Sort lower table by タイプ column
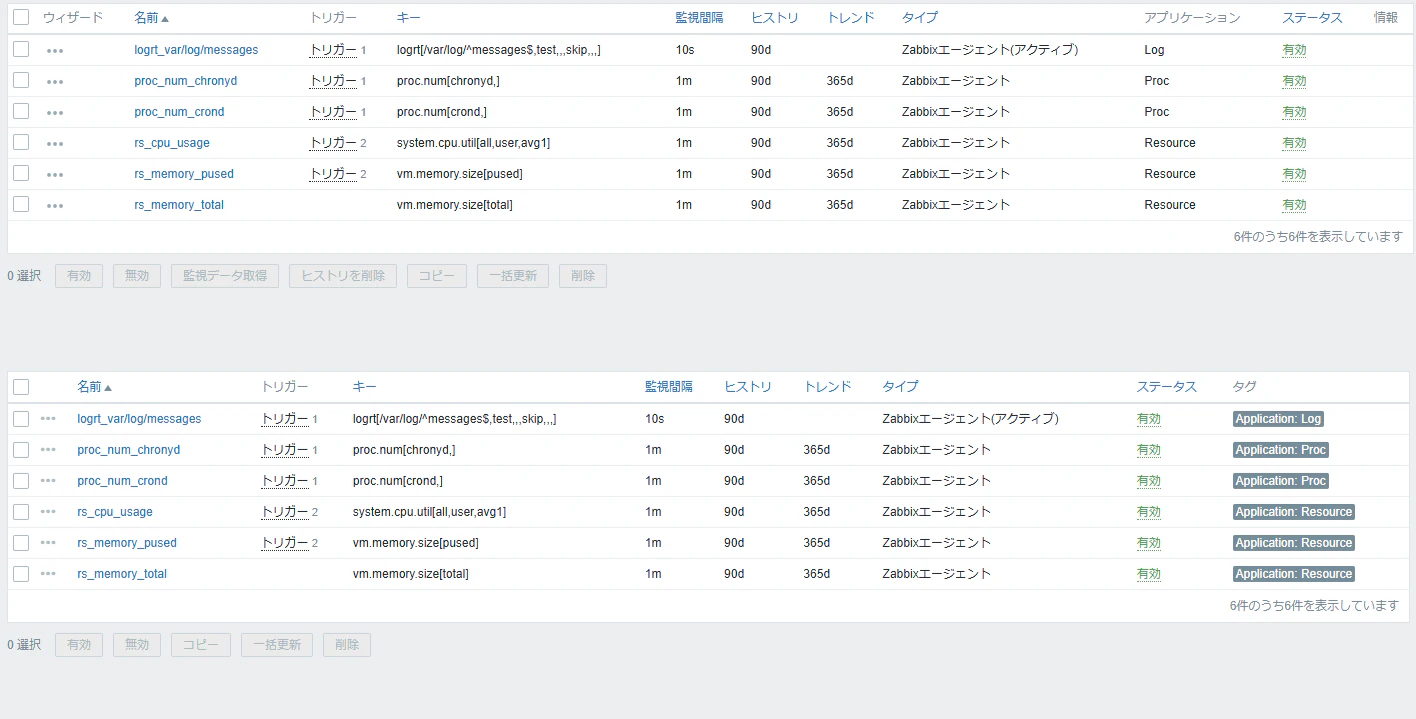 [900, 387]
